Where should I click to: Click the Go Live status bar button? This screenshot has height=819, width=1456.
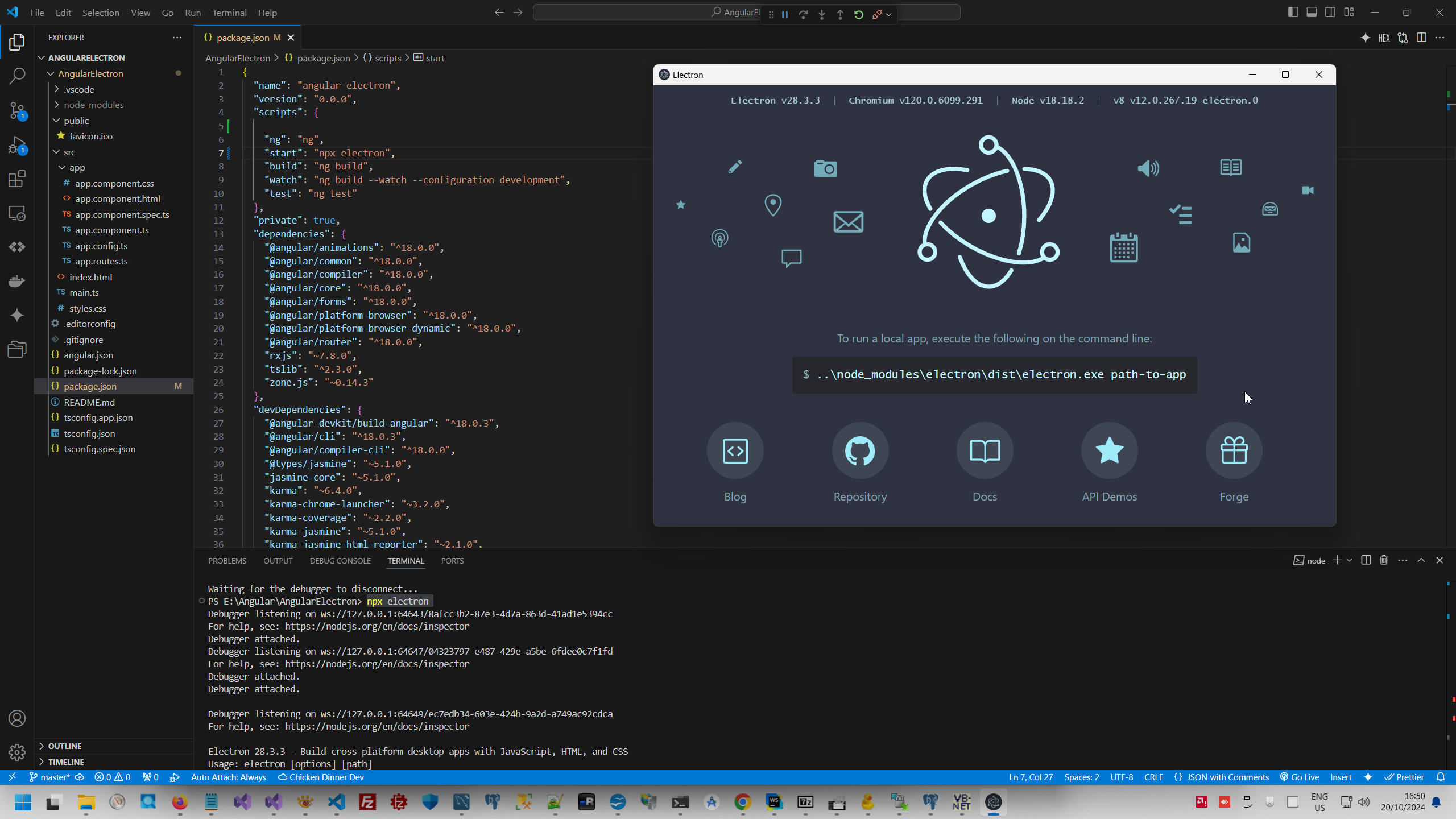pos(1299,777)
